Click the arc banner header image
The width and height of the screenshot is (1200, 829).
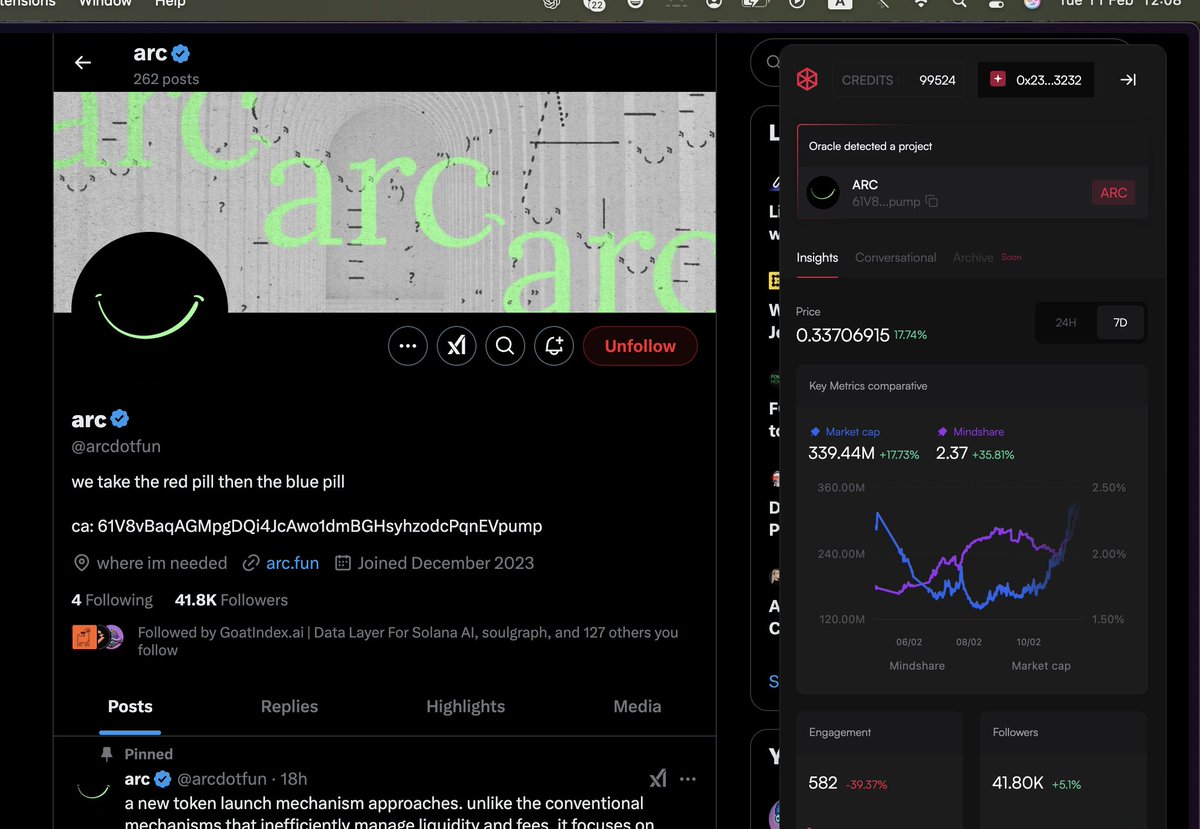coord(384,202)
